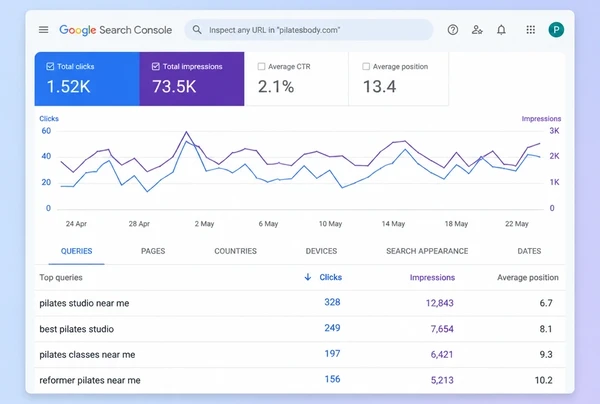The height and width of the screenshot is (404, 600).
Task: Click the Impressions axis label on chart
Action: tap(541, 119)
